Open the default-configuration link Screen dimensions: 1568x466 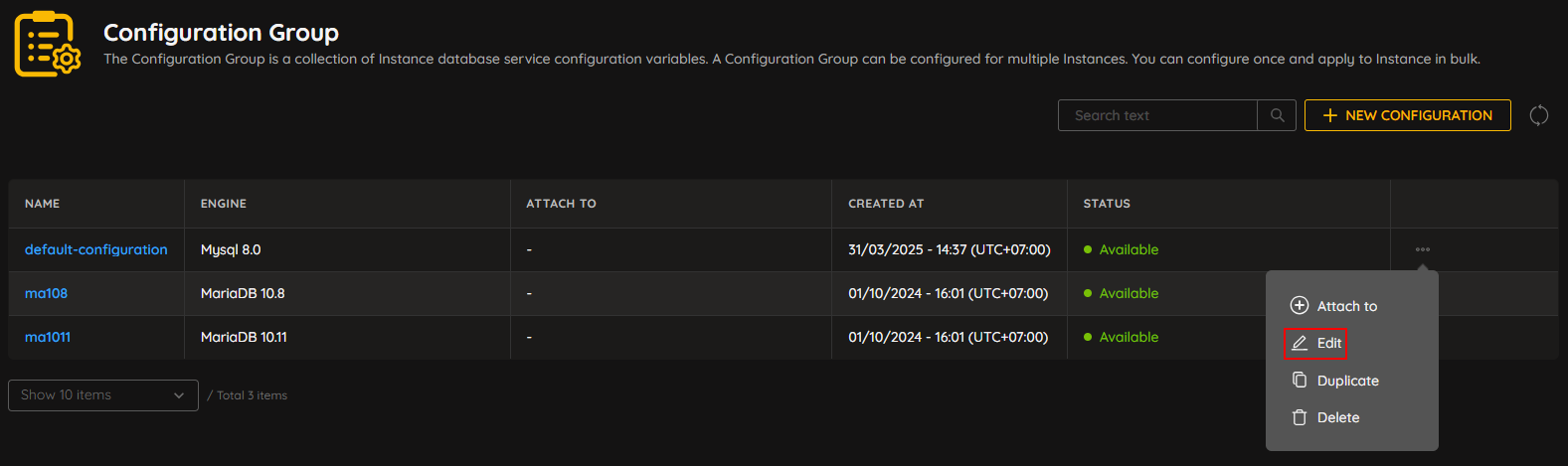click(x=96, y=249)
